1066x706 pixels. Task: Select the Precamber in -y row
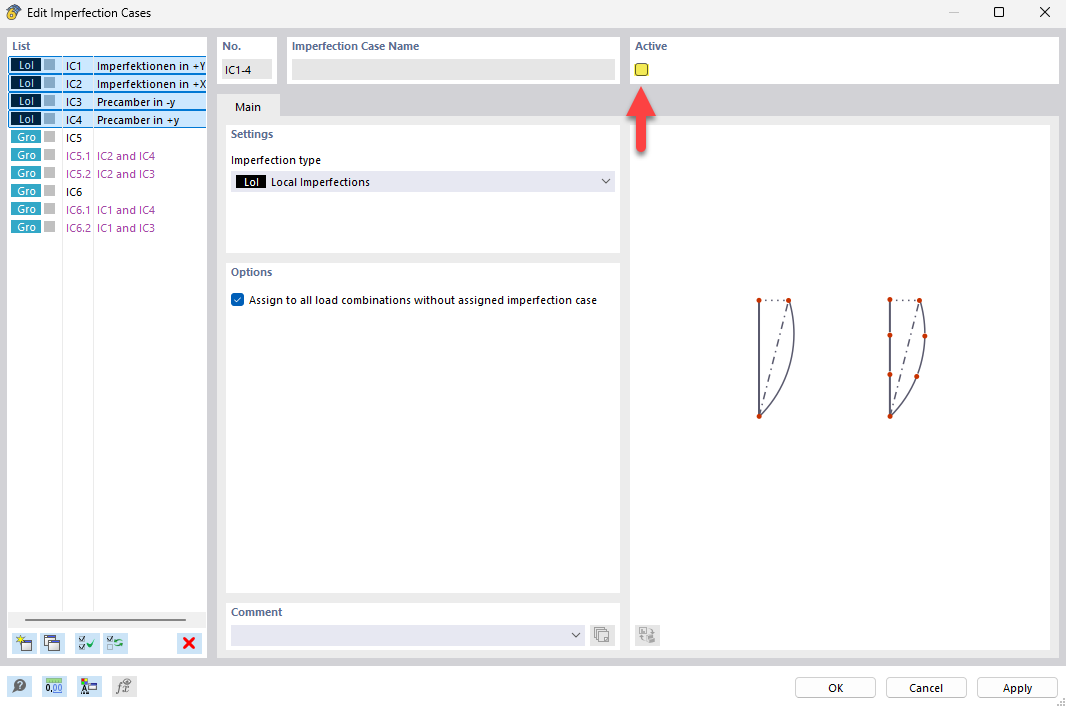107,101
